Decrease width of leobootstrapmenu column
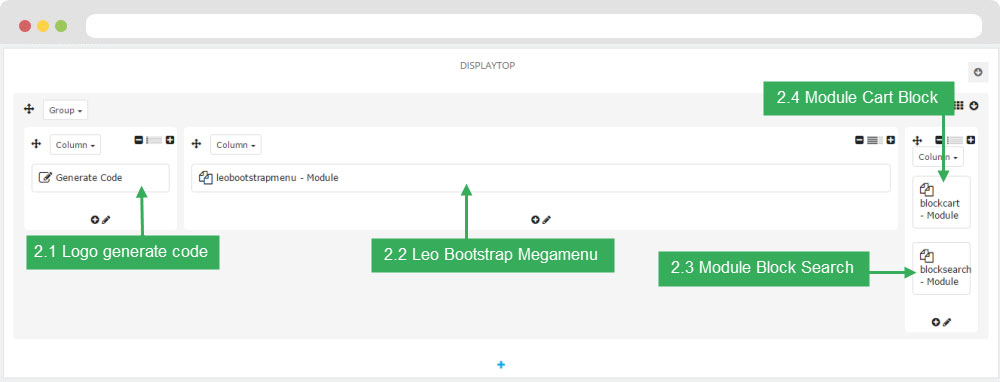 [860, 140]
